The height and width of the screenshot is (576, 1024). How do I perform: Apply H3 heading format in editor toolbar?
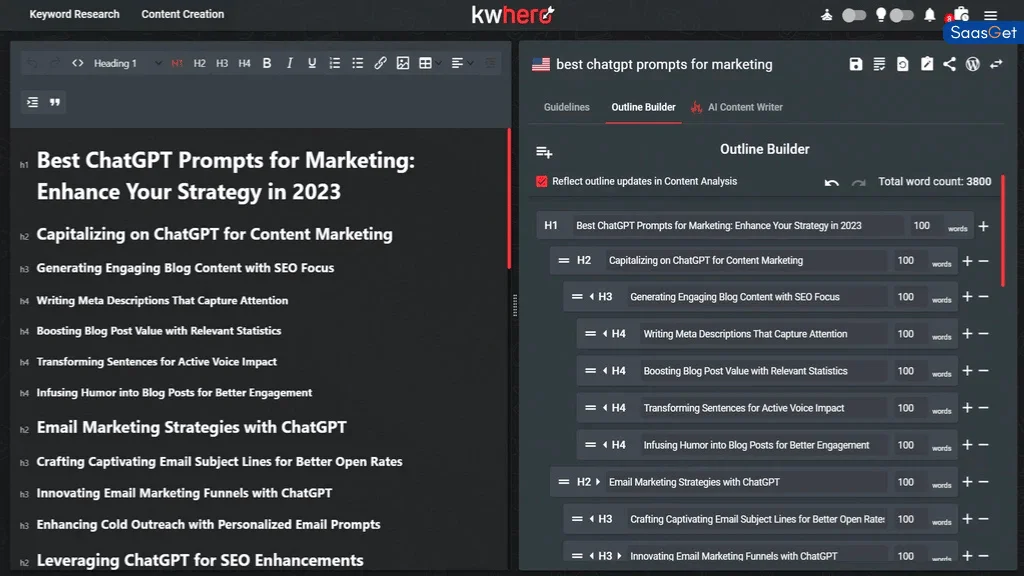pyautogui.click(x=222, y=63)
